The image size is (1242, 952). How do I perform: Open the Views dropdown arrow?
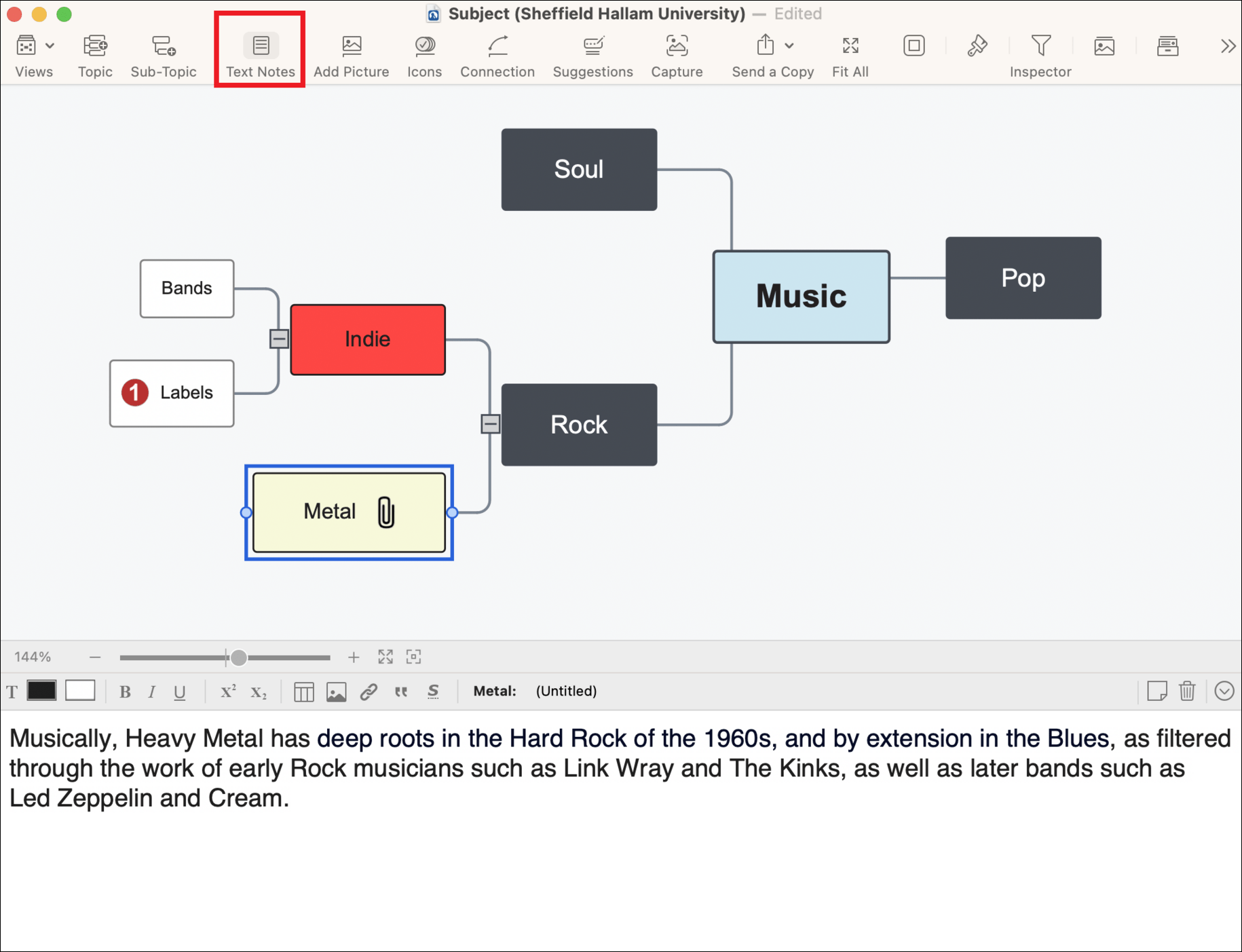(x=50, y=46)
